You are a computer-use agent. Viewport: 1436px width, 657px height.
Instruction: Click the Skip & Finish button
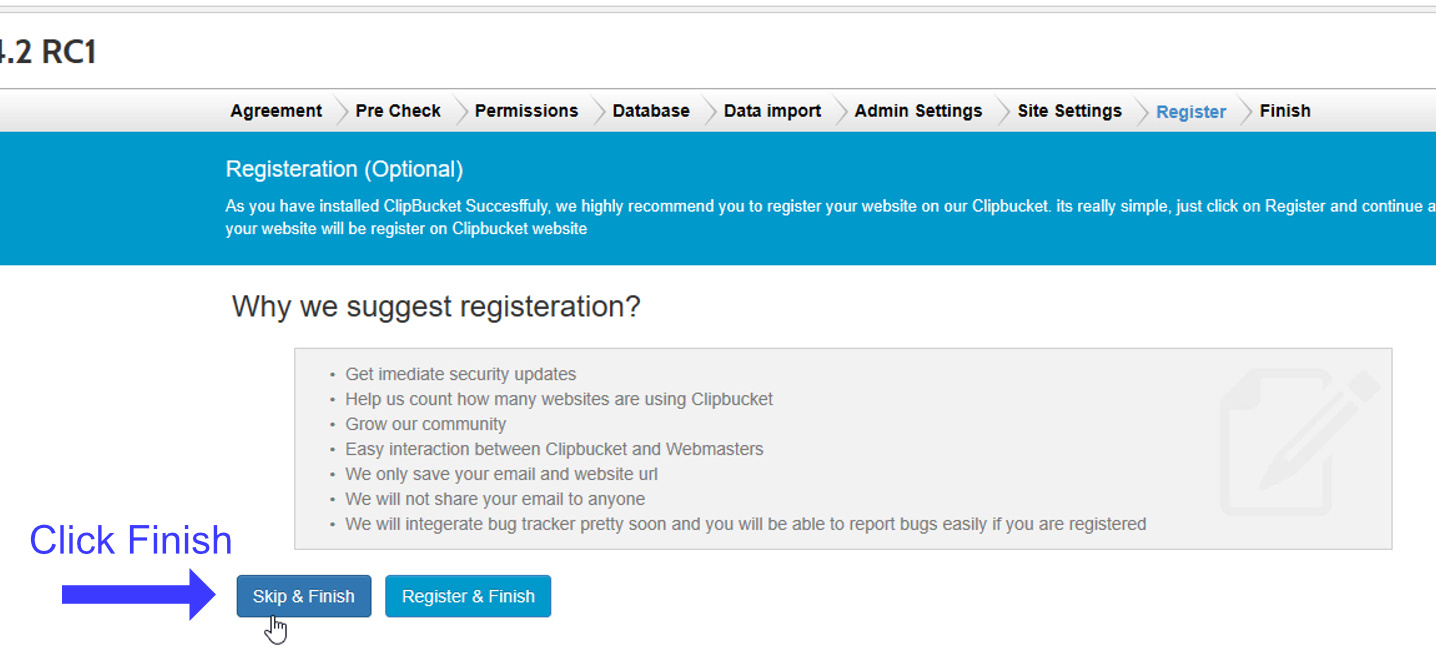304,596
